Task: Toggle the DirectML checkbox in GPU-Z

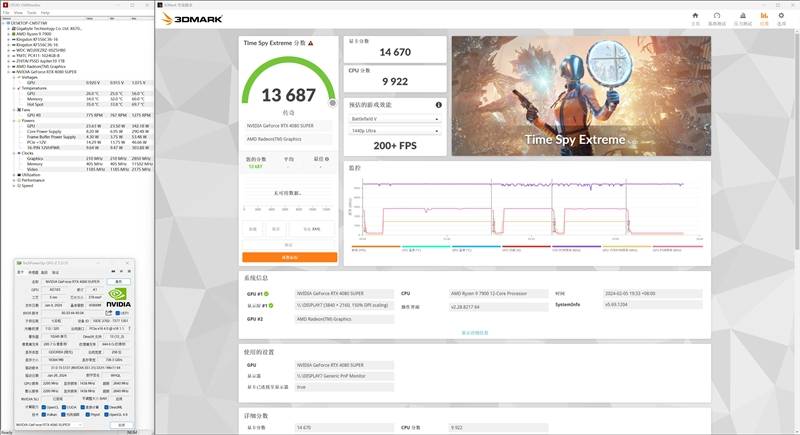Action: tap(106, 407)
